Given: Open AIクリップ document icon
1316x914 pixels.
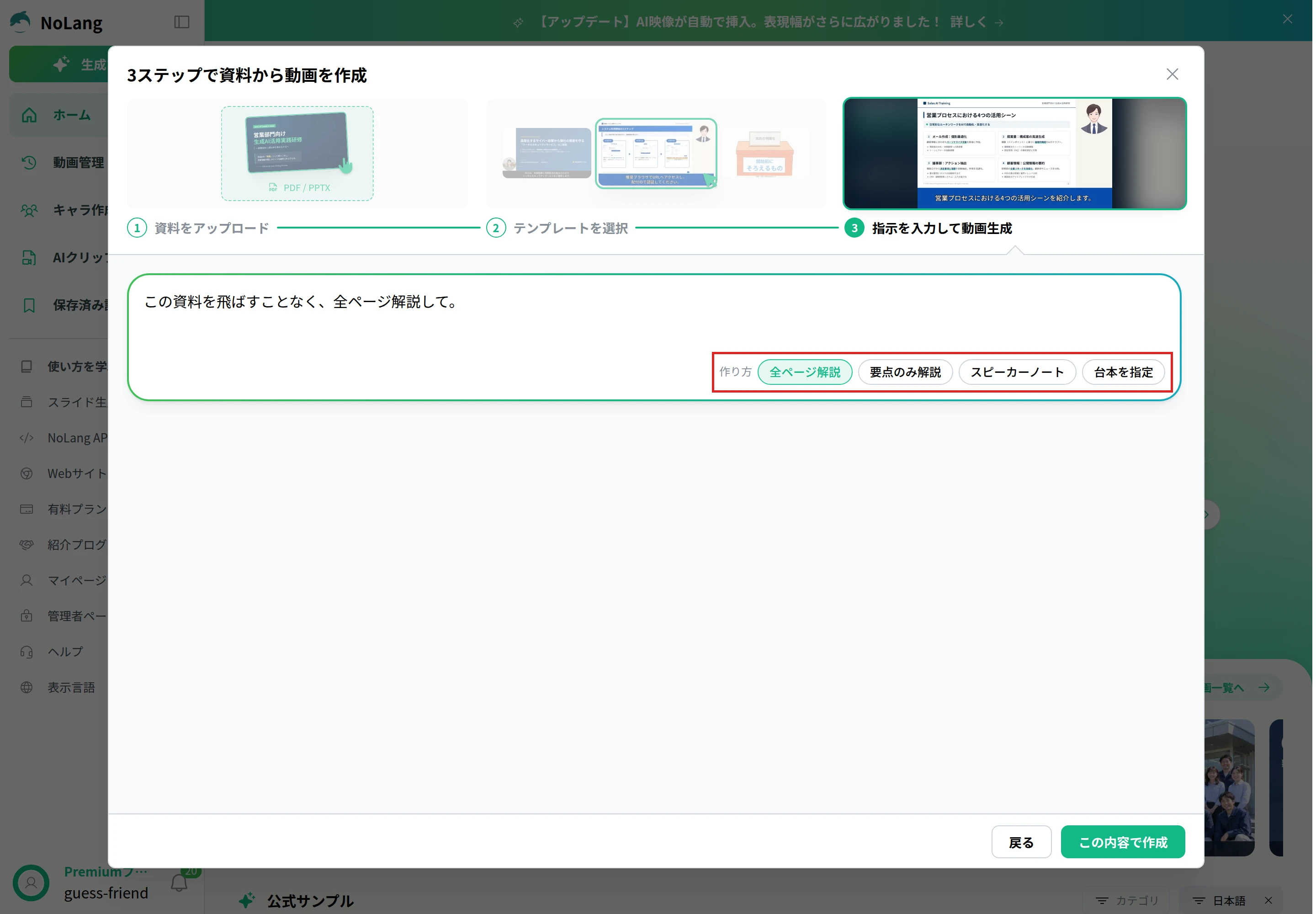Looking at the screenshot, I should (29, 258).
